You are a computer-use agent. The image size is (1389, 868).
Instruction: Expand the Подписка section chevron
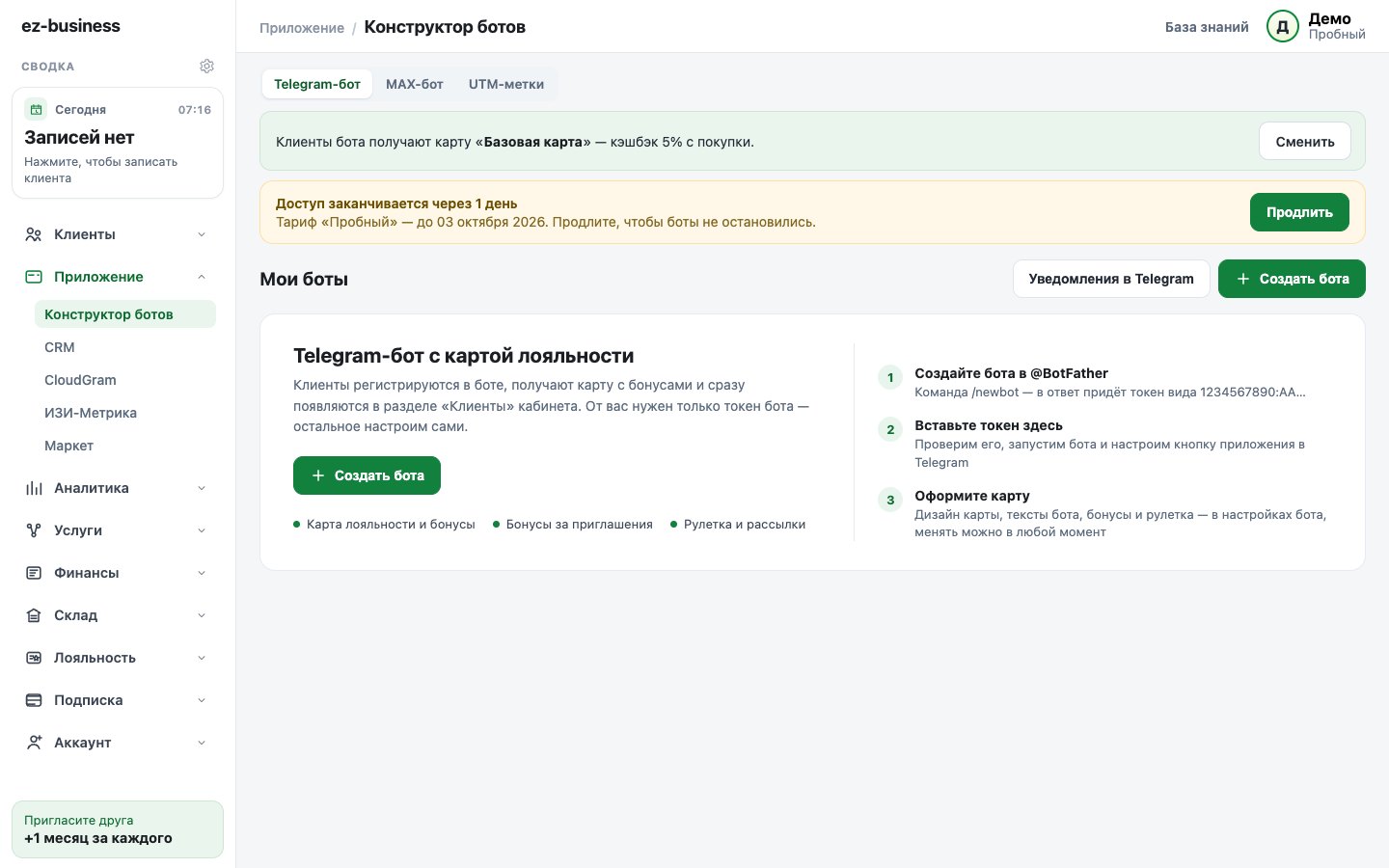coord(202,700)
